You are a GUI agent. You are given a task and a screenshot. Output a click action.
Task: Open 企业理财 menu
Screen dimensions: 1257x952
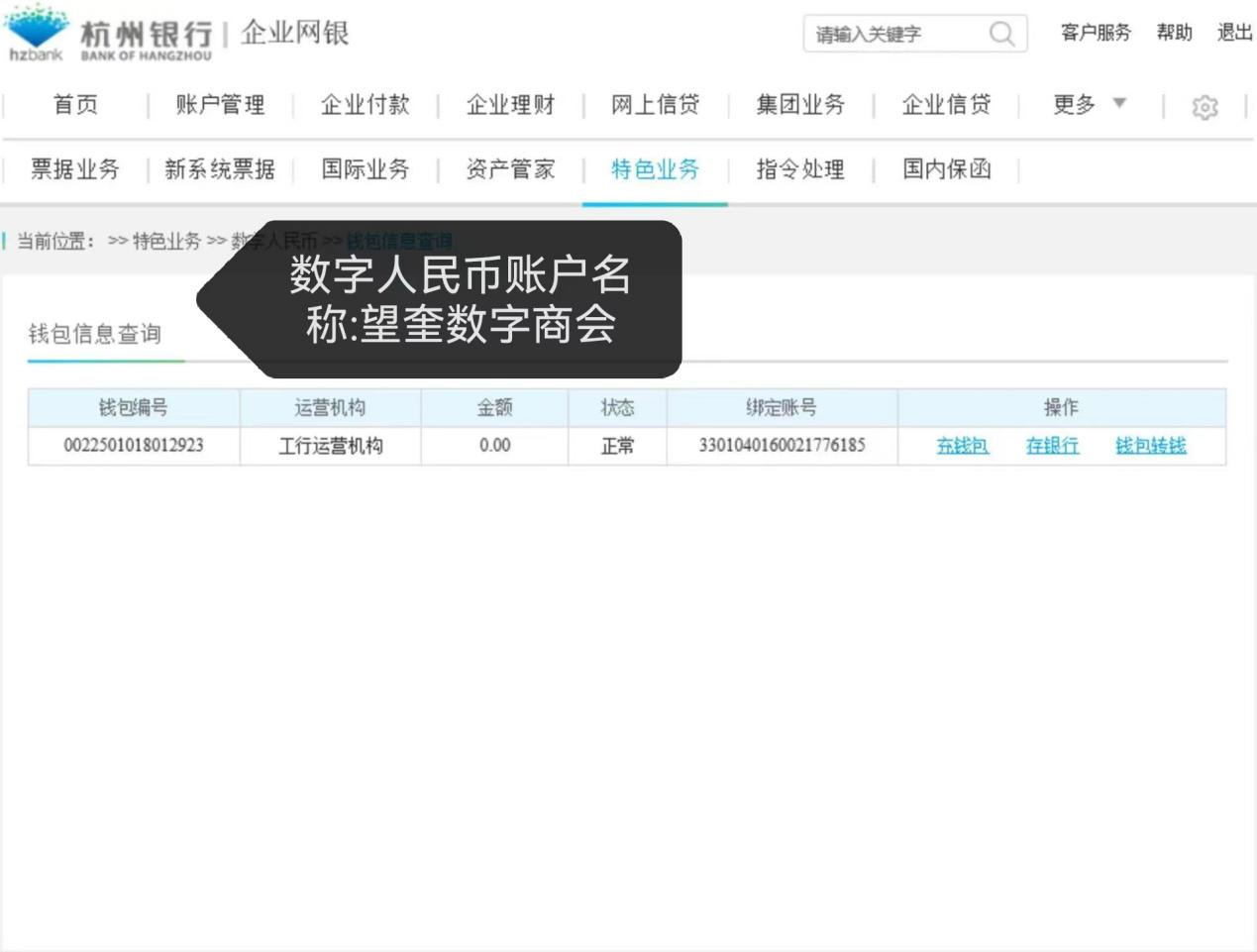point(511,105)
